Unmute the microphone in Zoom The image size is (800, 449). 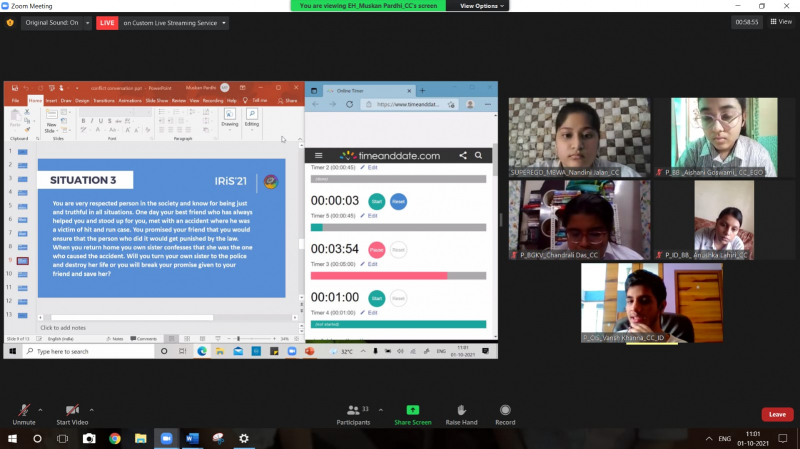[x=22, y=411]
